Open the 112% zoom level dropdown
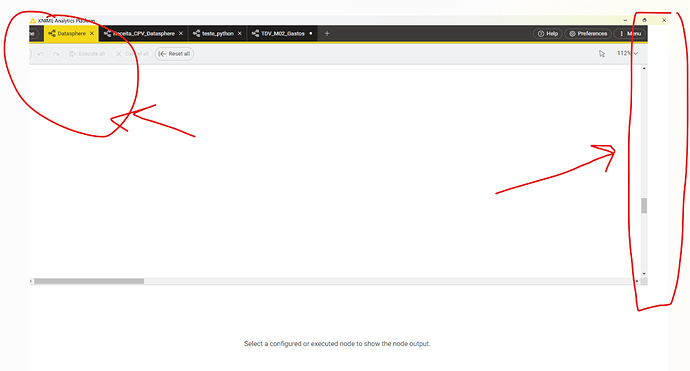The height and width of the screenshot is (371, 690). [627, 53]
